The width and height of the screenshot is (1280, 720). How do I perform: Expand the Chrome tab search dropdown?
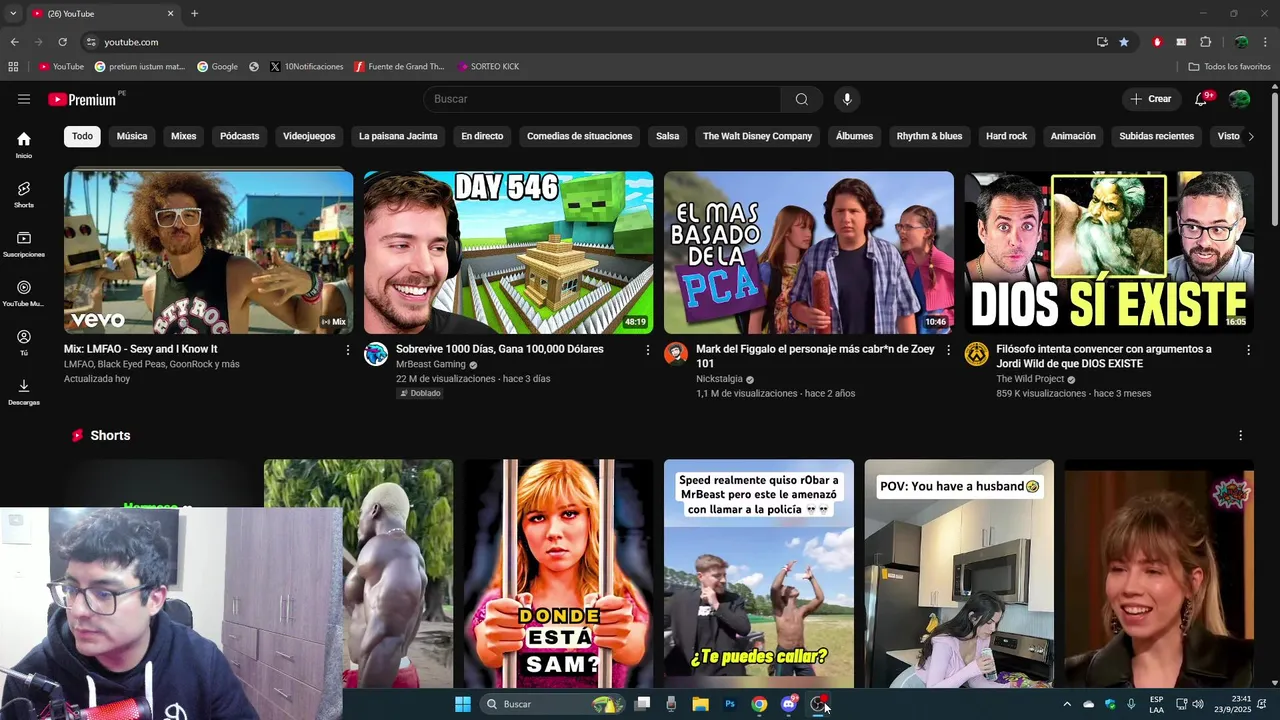tap(13, 13)
